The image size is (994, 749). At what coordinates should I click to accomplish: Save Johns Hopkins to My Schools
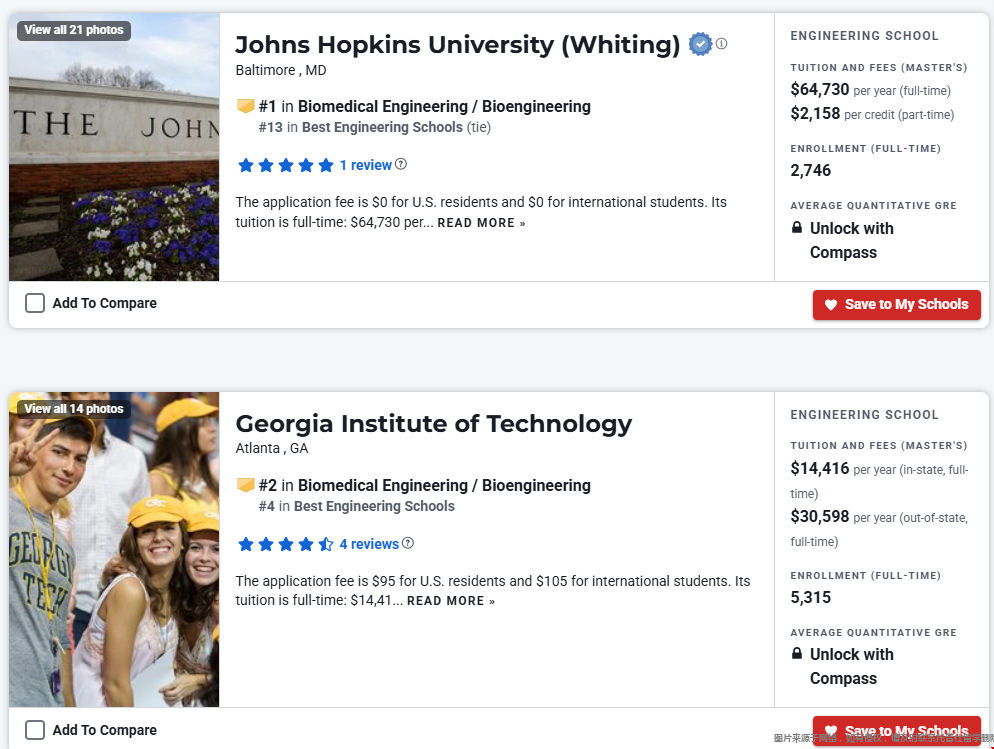[897, 305]
